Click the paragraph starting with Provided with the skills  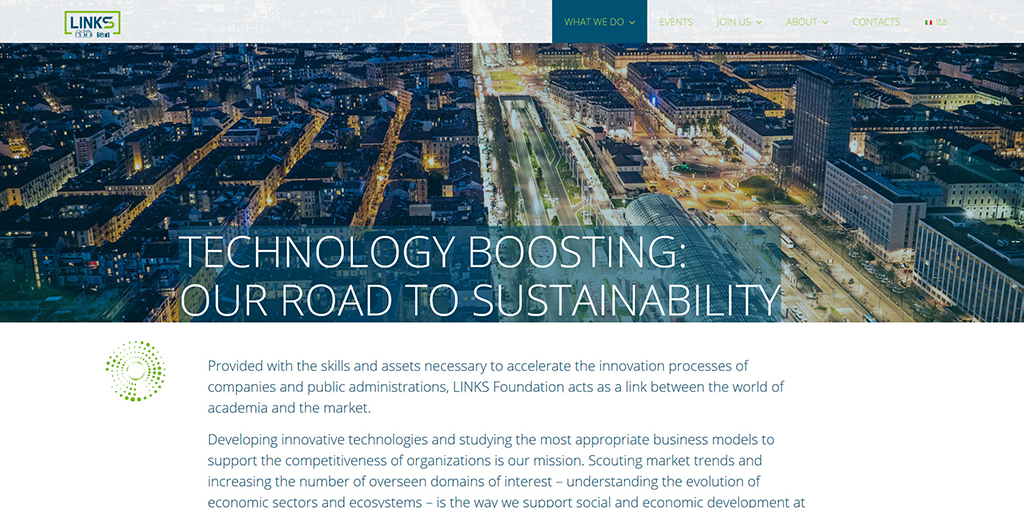tap(495, 387)
